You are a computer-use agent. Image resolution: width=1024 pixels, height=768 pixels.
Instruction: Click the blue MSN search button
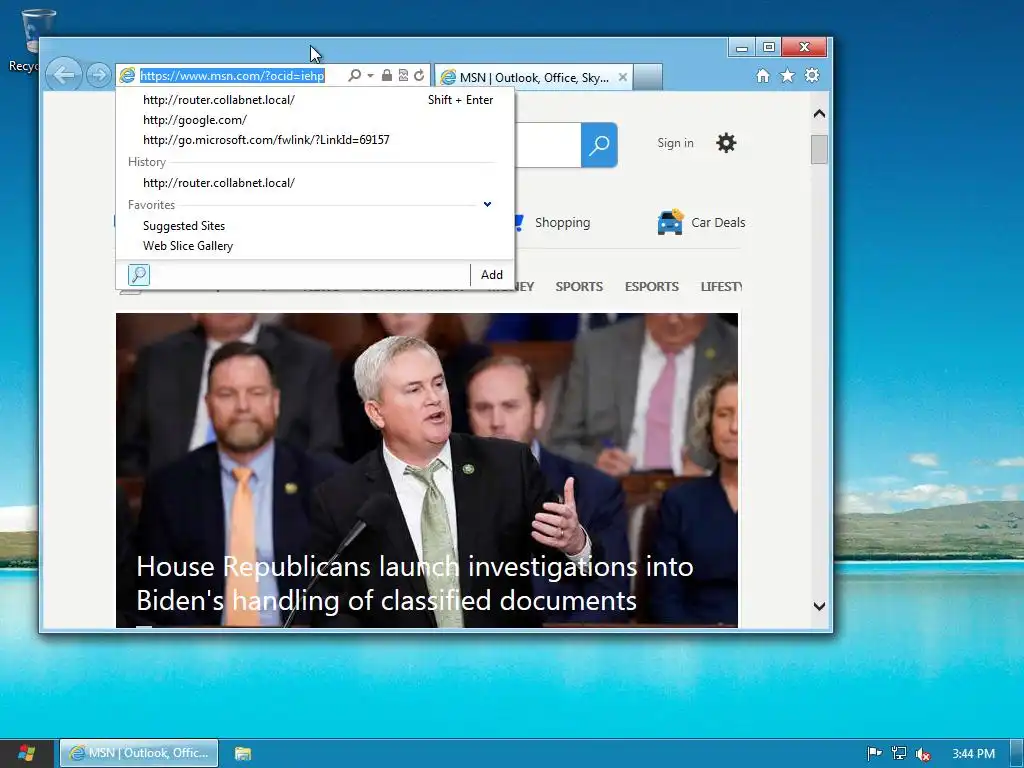coord(599,145)
